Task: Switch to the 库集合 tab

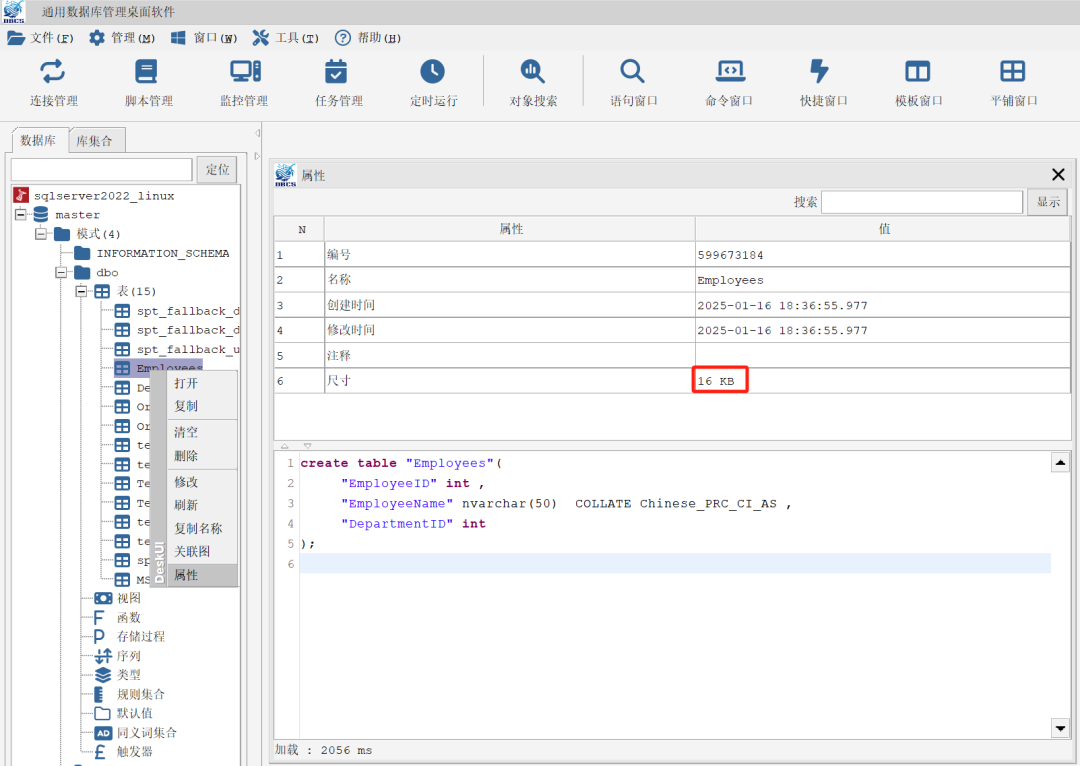Action: pos(95,141)
